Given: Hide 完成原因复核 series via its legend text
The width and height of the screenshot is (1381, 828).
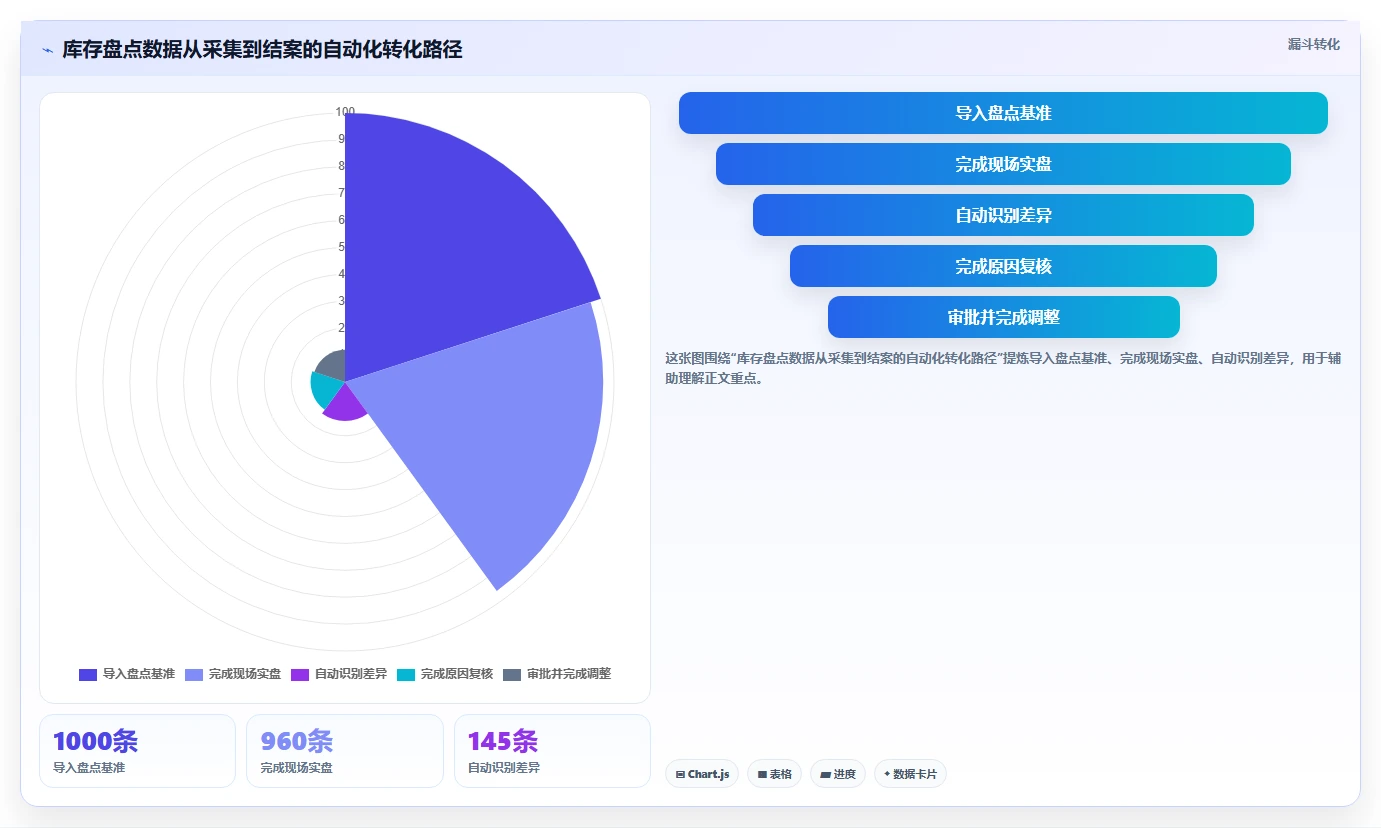Looking at the screenshot, I should pyautogui.click(x=457, y=674).
